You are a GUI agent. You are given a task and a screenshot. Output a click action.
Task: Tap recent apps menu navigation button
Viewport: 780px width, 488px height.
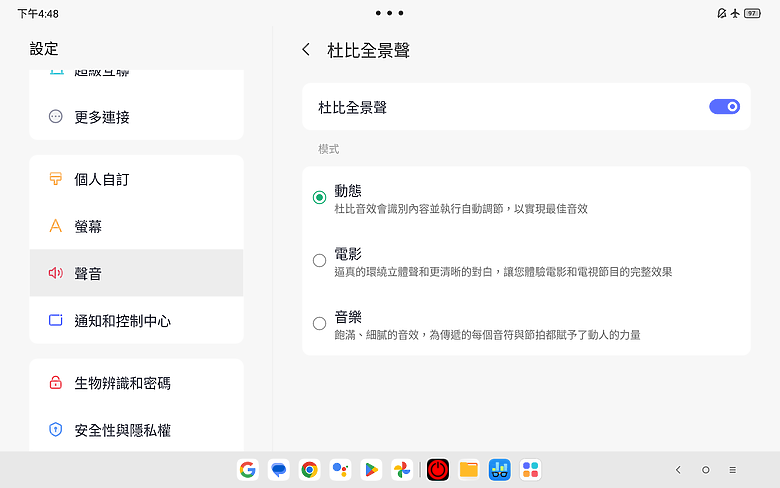click(x=733, y=470)
